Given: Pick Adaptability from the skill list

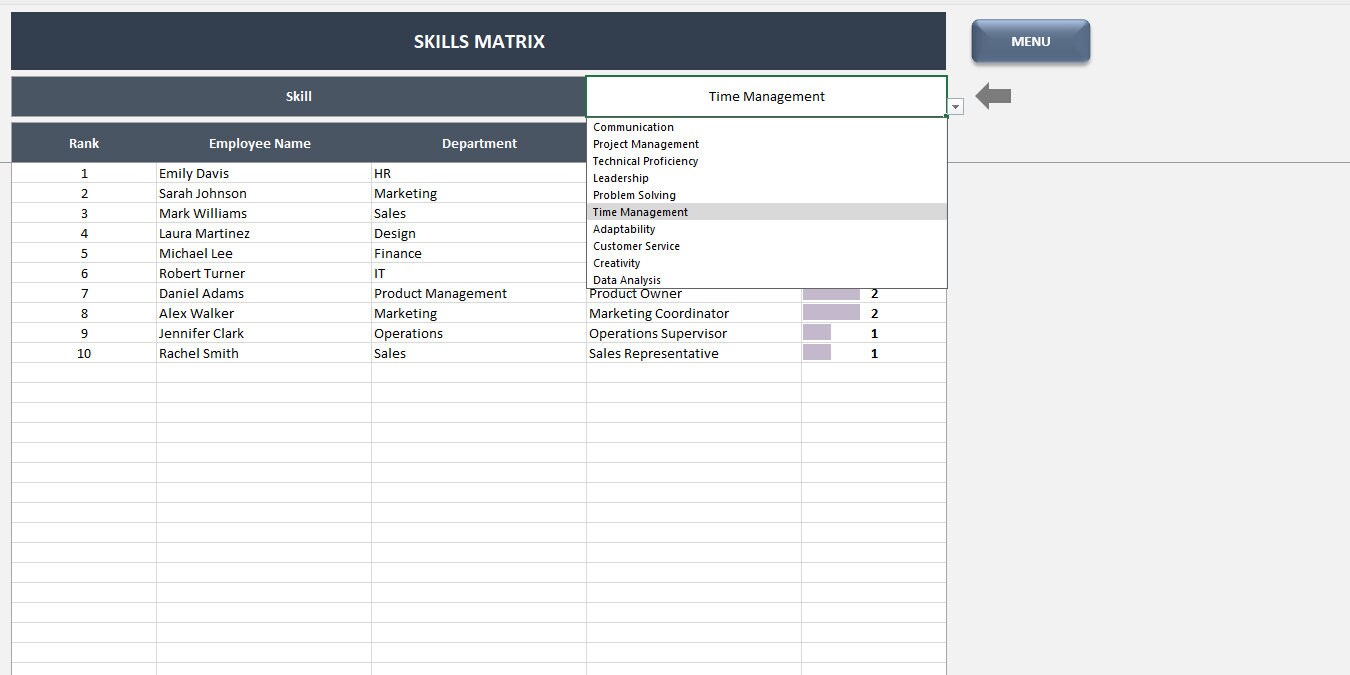Looking at the screenshot, I should tap(623, 229).
